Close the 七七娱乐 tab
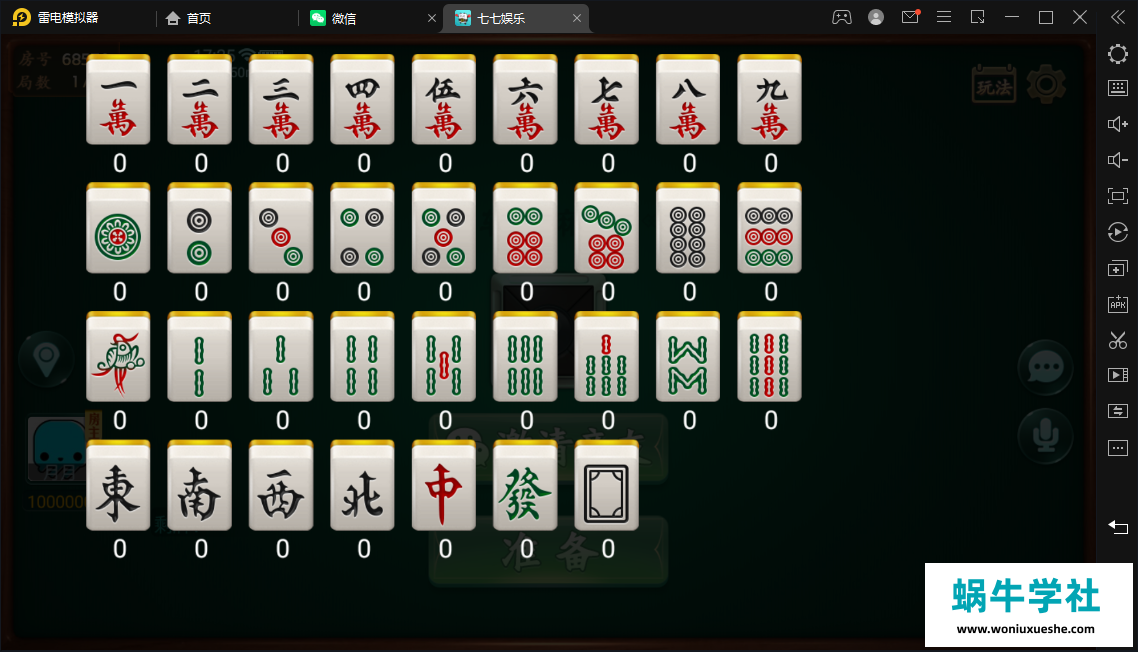 tap(577, 18)
